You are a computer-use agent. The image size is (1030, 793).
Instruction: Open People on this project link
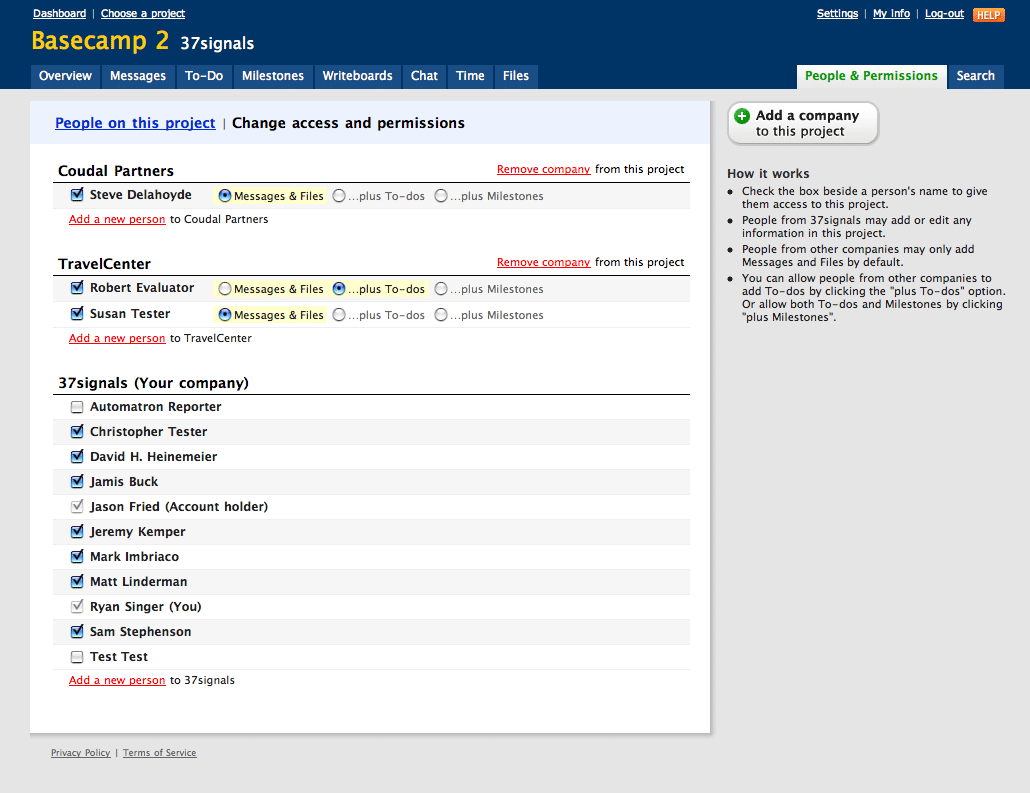(x=135, y=123)
